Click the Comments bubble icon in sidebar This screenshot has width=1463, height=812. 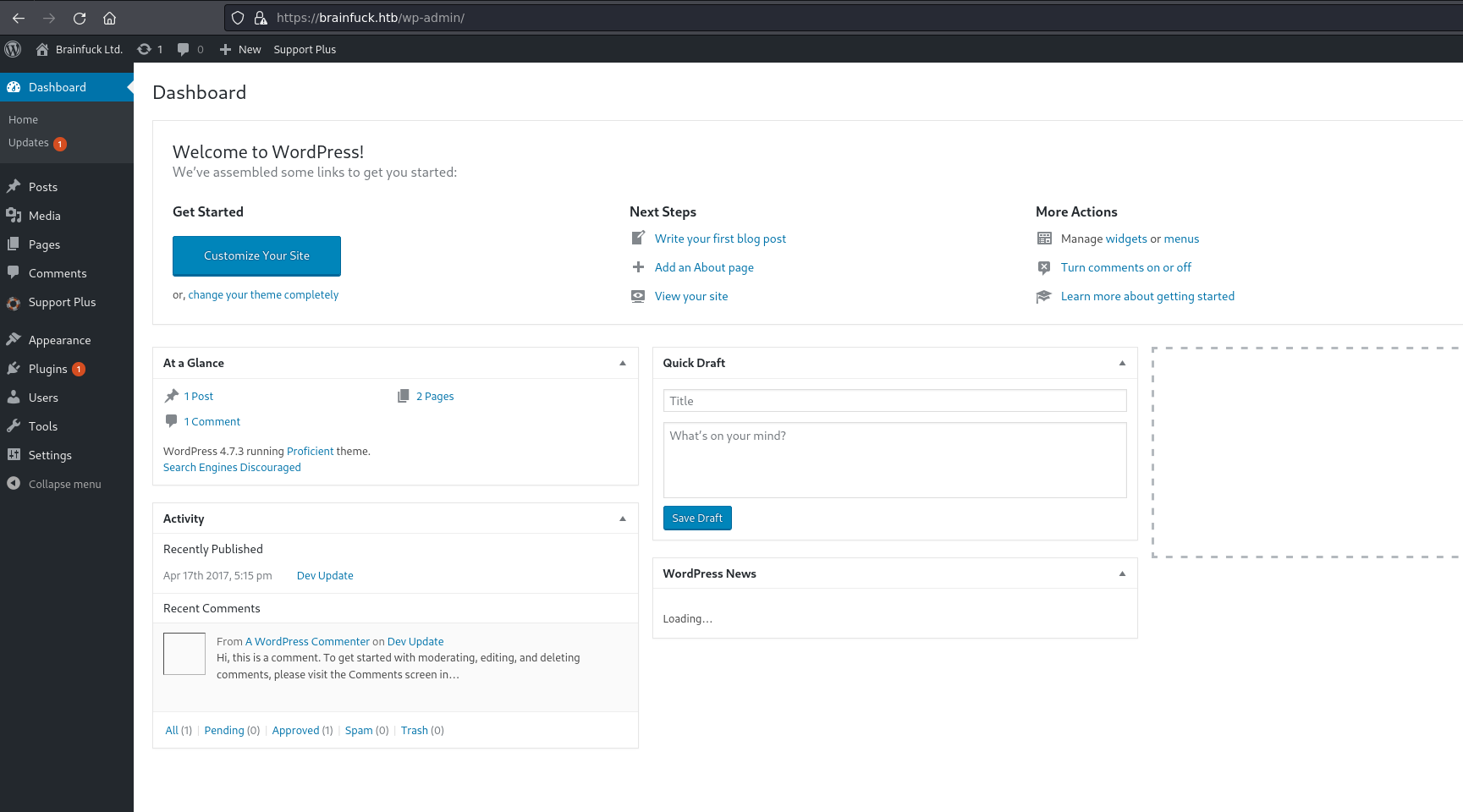tap(14, 272)
